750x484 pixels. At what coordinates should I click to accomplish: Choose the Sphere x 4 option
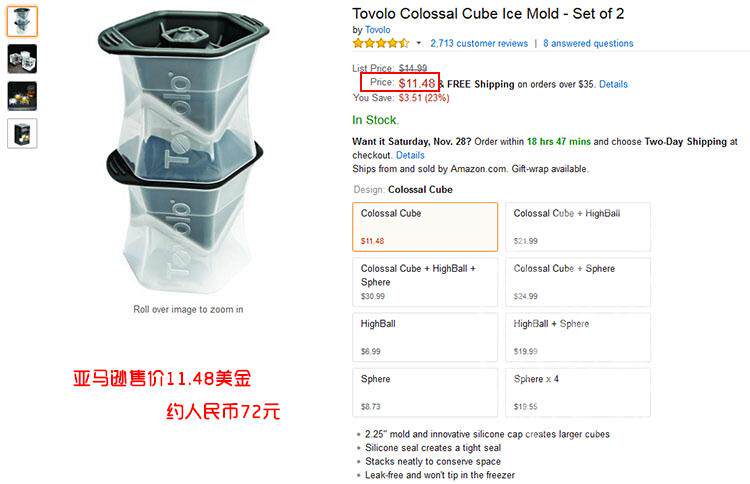pyautogui.click(x=578, y=392)
